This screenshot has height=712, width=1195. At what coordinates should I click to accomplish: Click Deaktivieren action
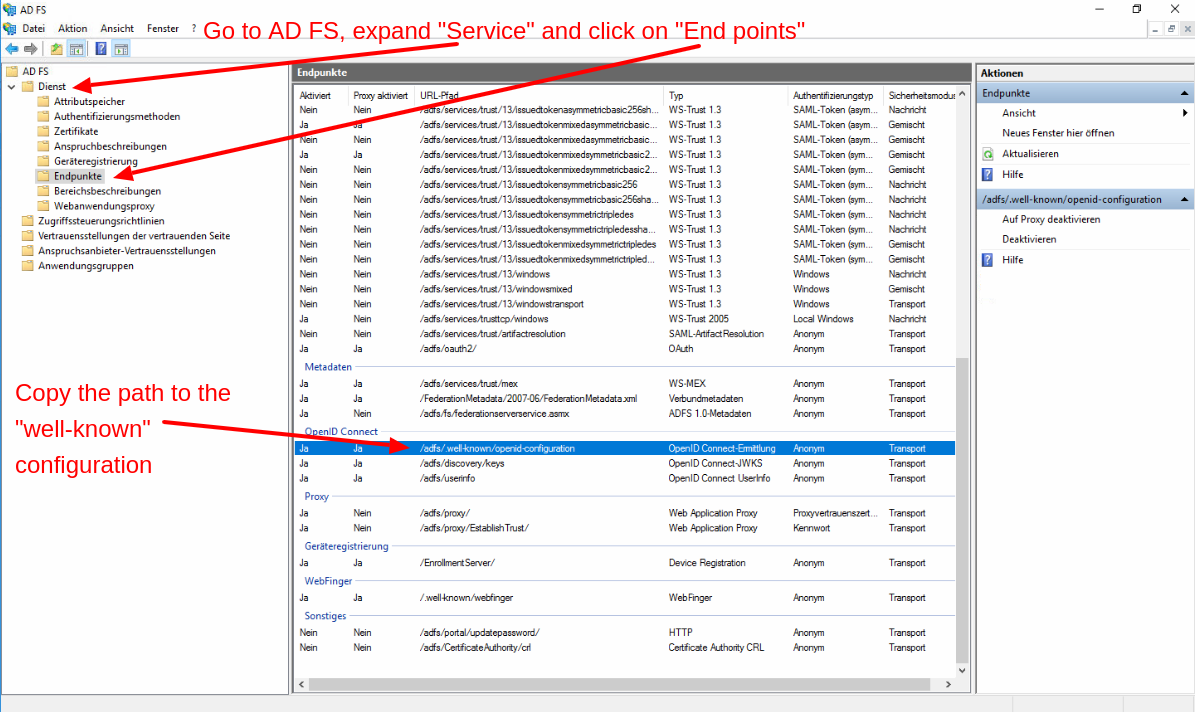[1029, 239]
